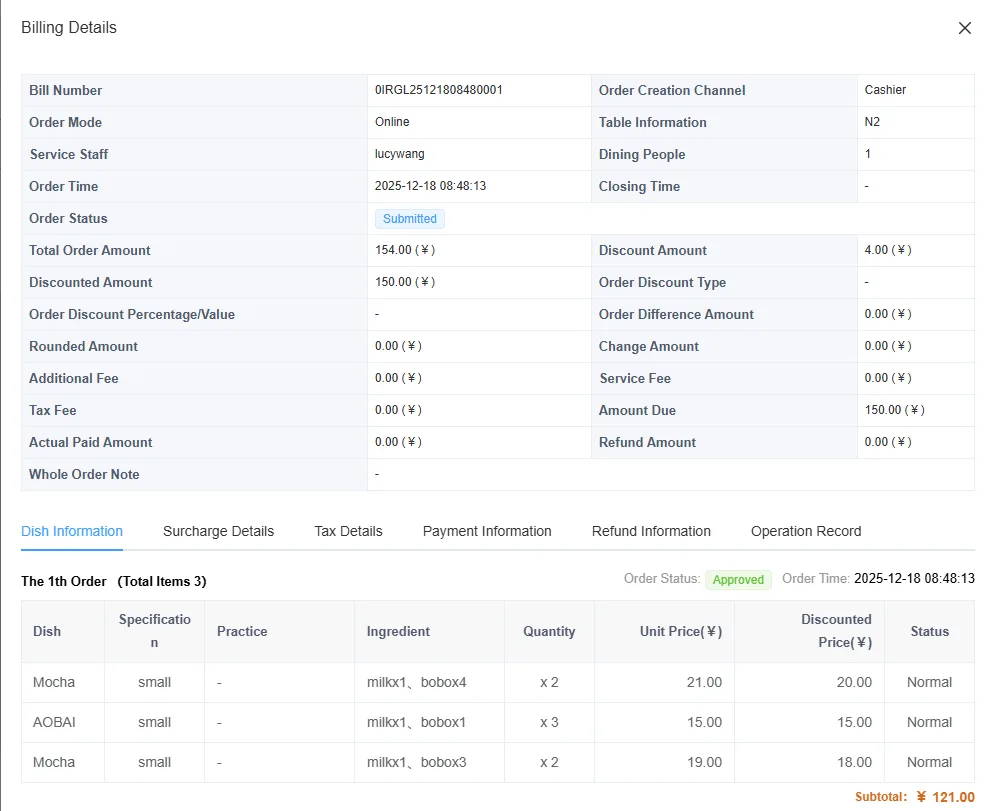Click the Quantity column header
This screenshot has height=811, width=993.
(549, 631)
